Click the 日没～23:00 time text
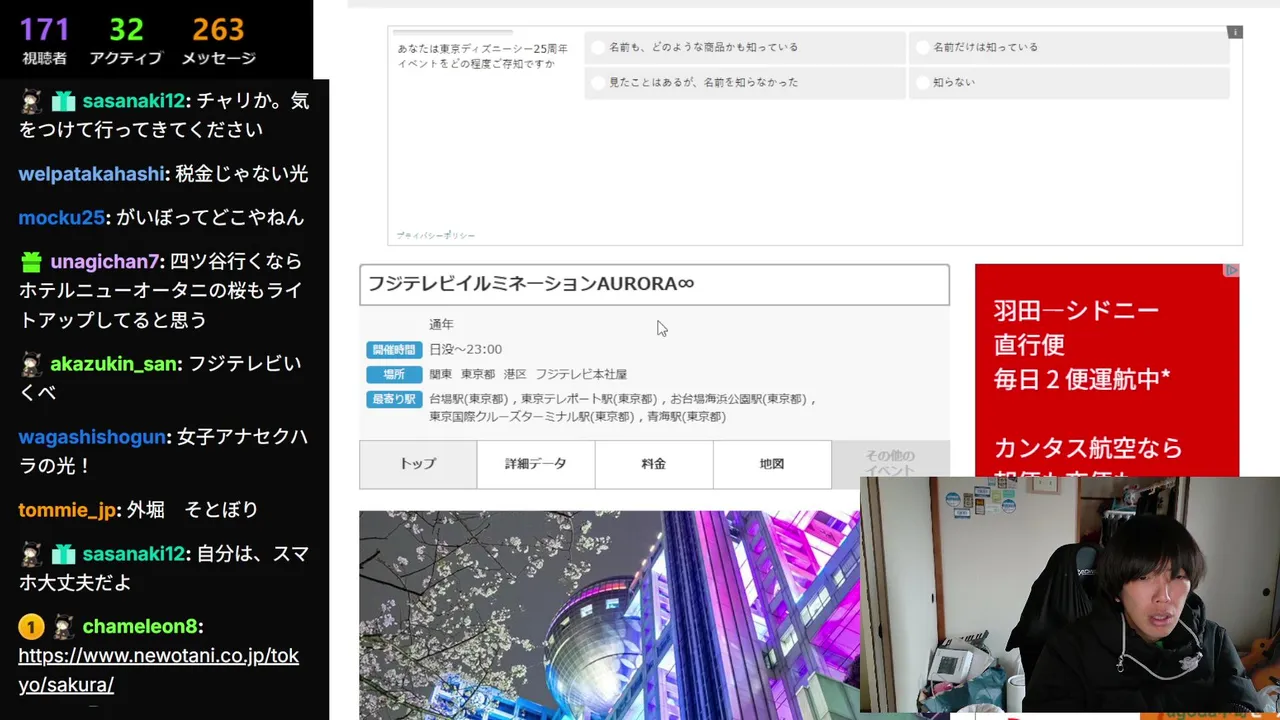Image resolution: width=1280 pixels, height=720 pixels. coord(466,349)
